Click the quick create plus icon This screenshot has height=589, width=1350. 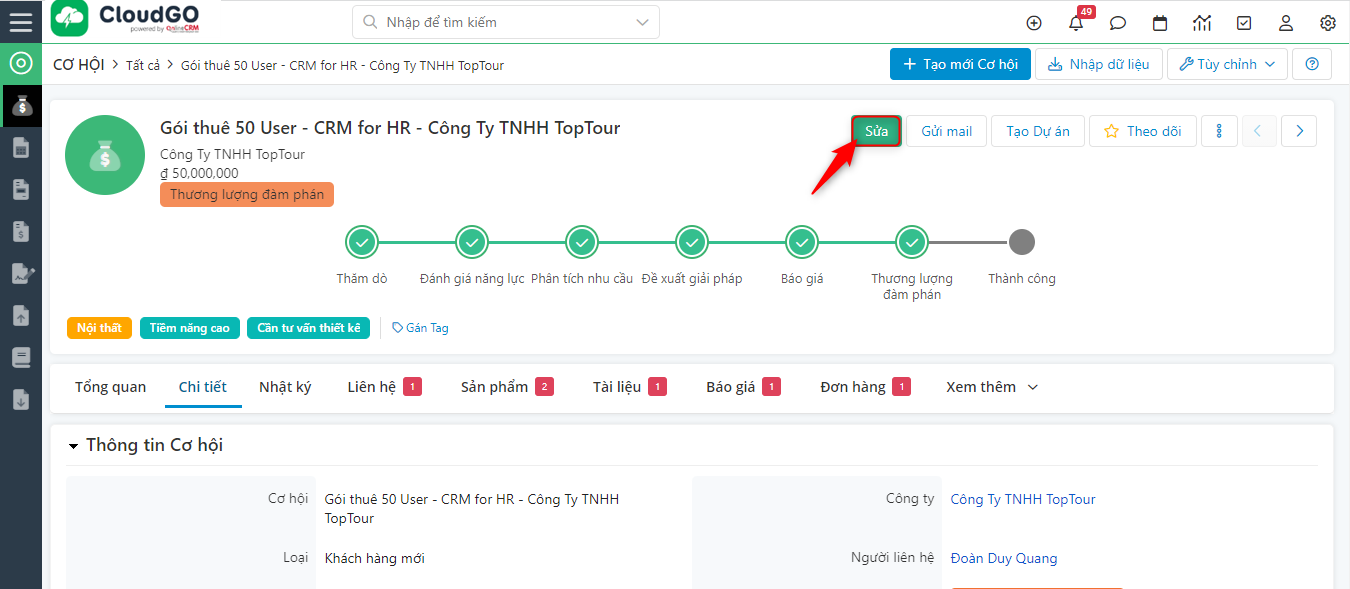point(1034,23)
